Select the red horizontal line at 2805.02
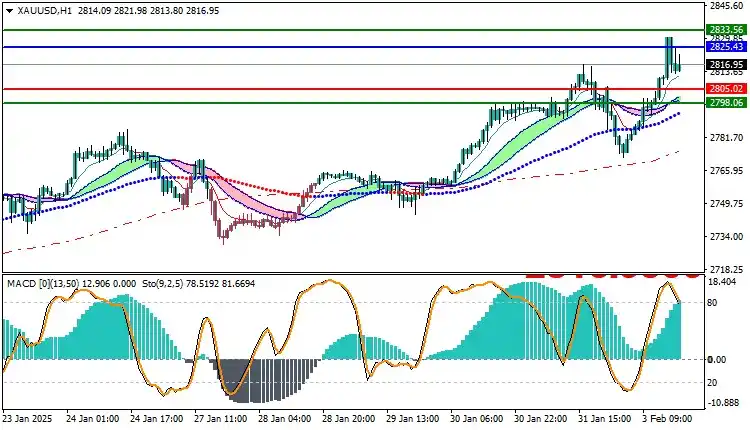750x430 pixels. coord(300,89)
